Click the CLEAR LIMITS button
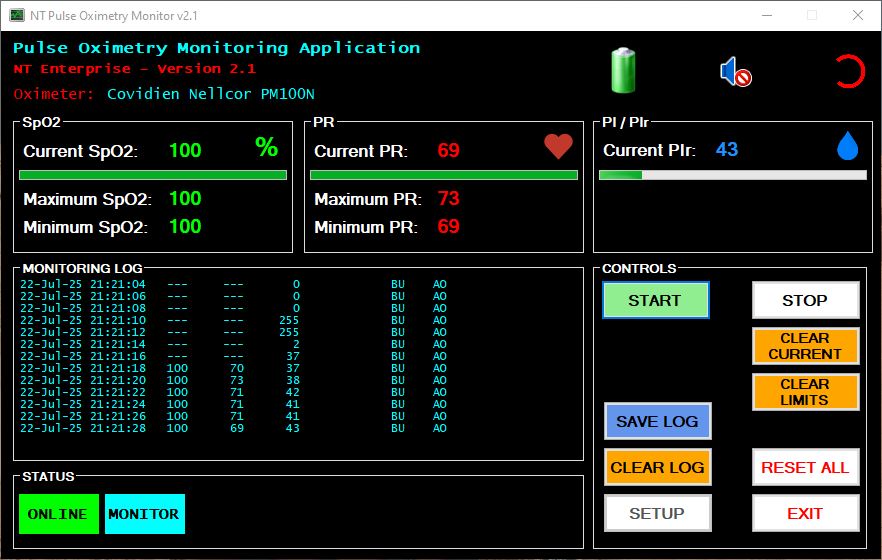The image size is (882, 560). [x=805, y=392]
